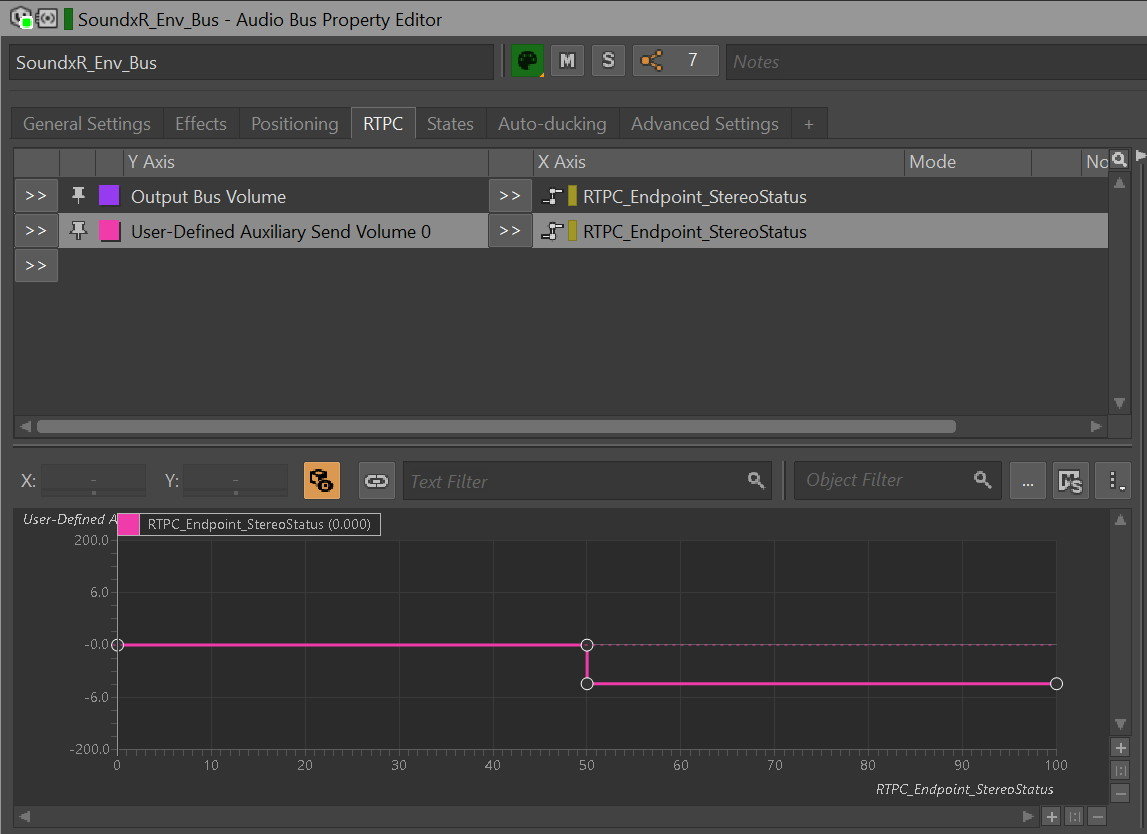Mute the SoundxR_Env_Bus with M button
Viewport: 1147px width, 834px height.
[x=567, y=61]
